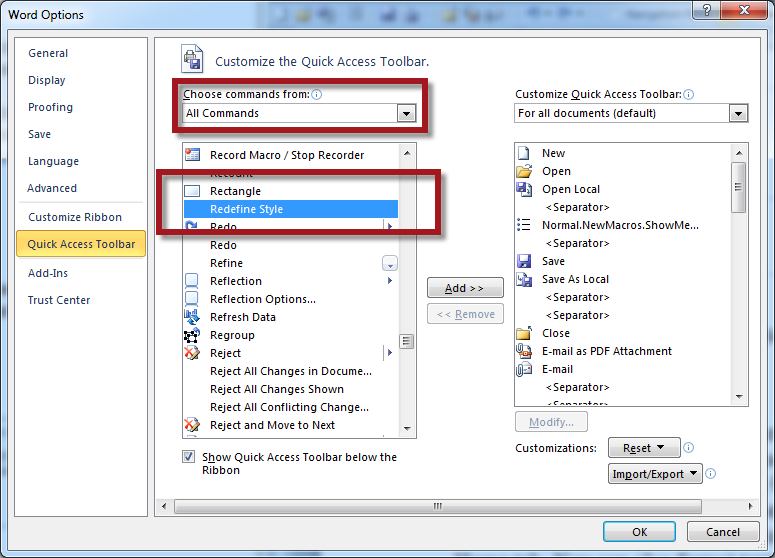Click the Open Local icon

(524, 189)
